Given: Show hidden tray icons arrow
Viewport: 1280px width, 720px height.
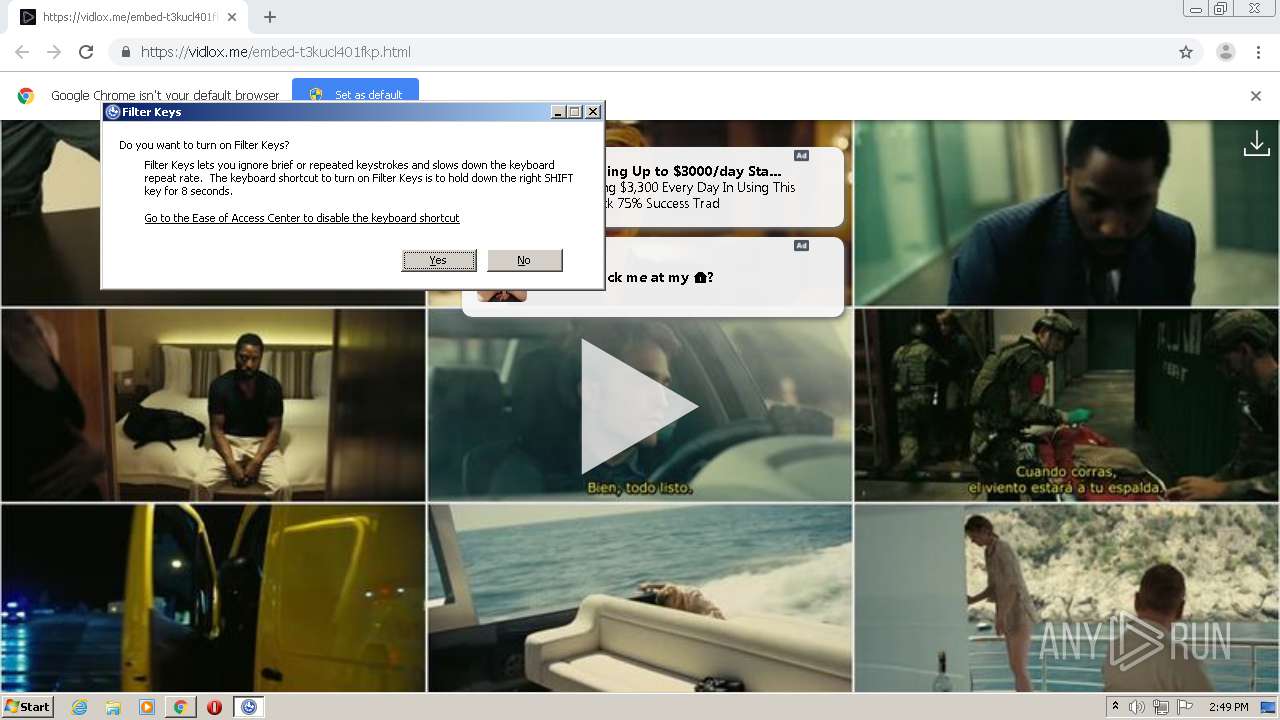Looking at the screenshot, I should pyautogui.click(x=1115, y=707).
